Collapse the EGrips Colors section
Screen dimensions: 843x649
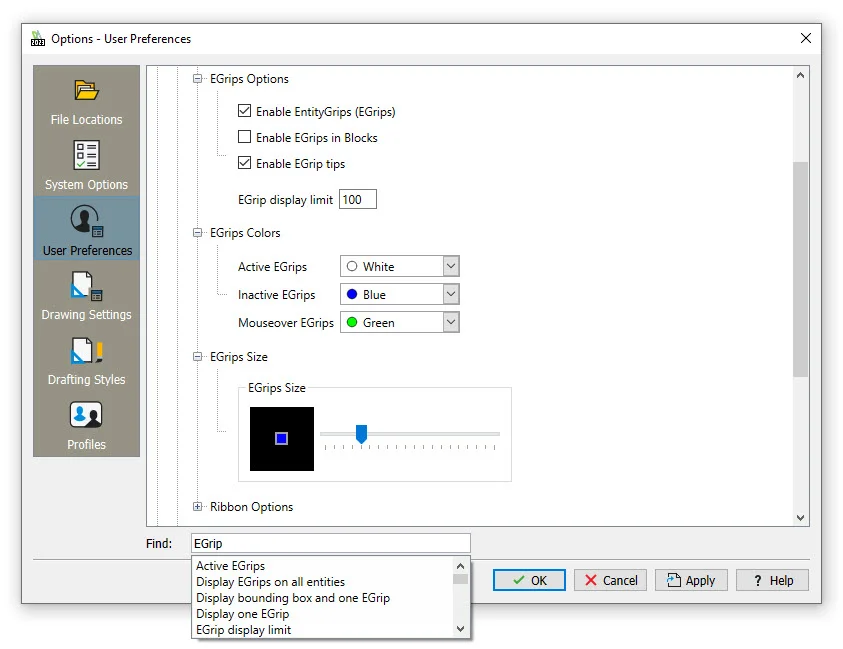pos(198,233)
